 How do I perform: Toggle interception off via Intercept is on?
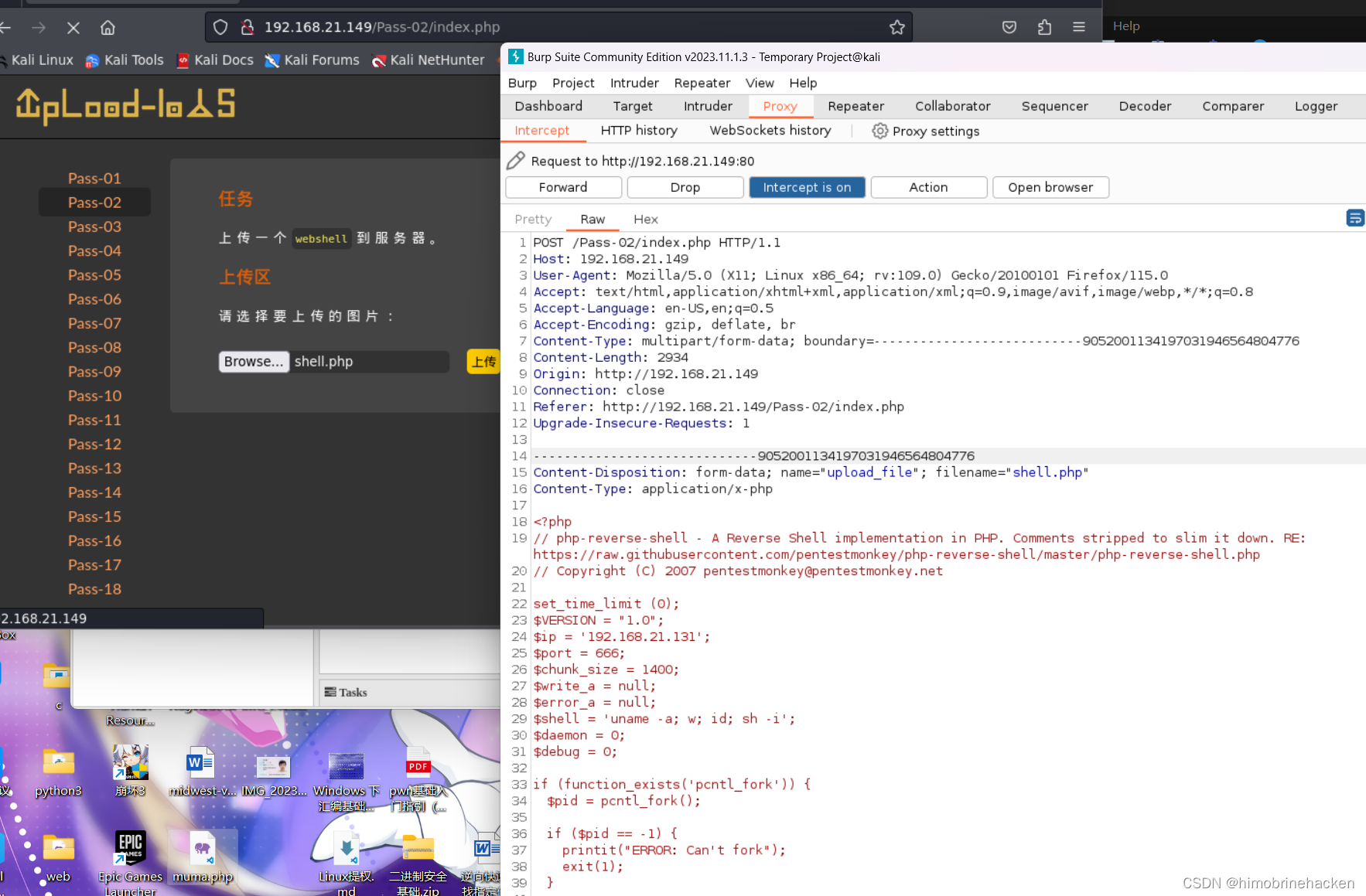click(x=807, y=187)
